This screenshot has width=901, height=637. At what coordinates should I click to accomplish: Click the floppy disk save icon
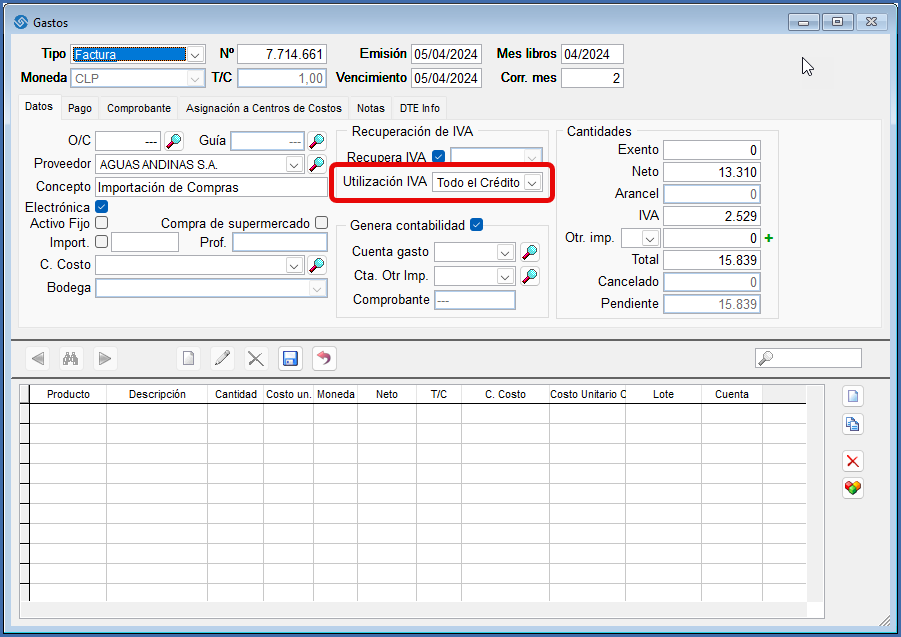290,359
